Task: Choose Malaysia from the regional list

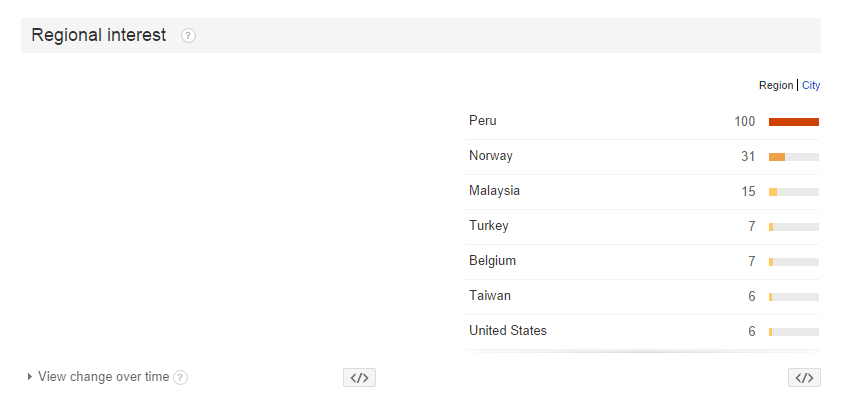Action: click(x=643, y=192)
